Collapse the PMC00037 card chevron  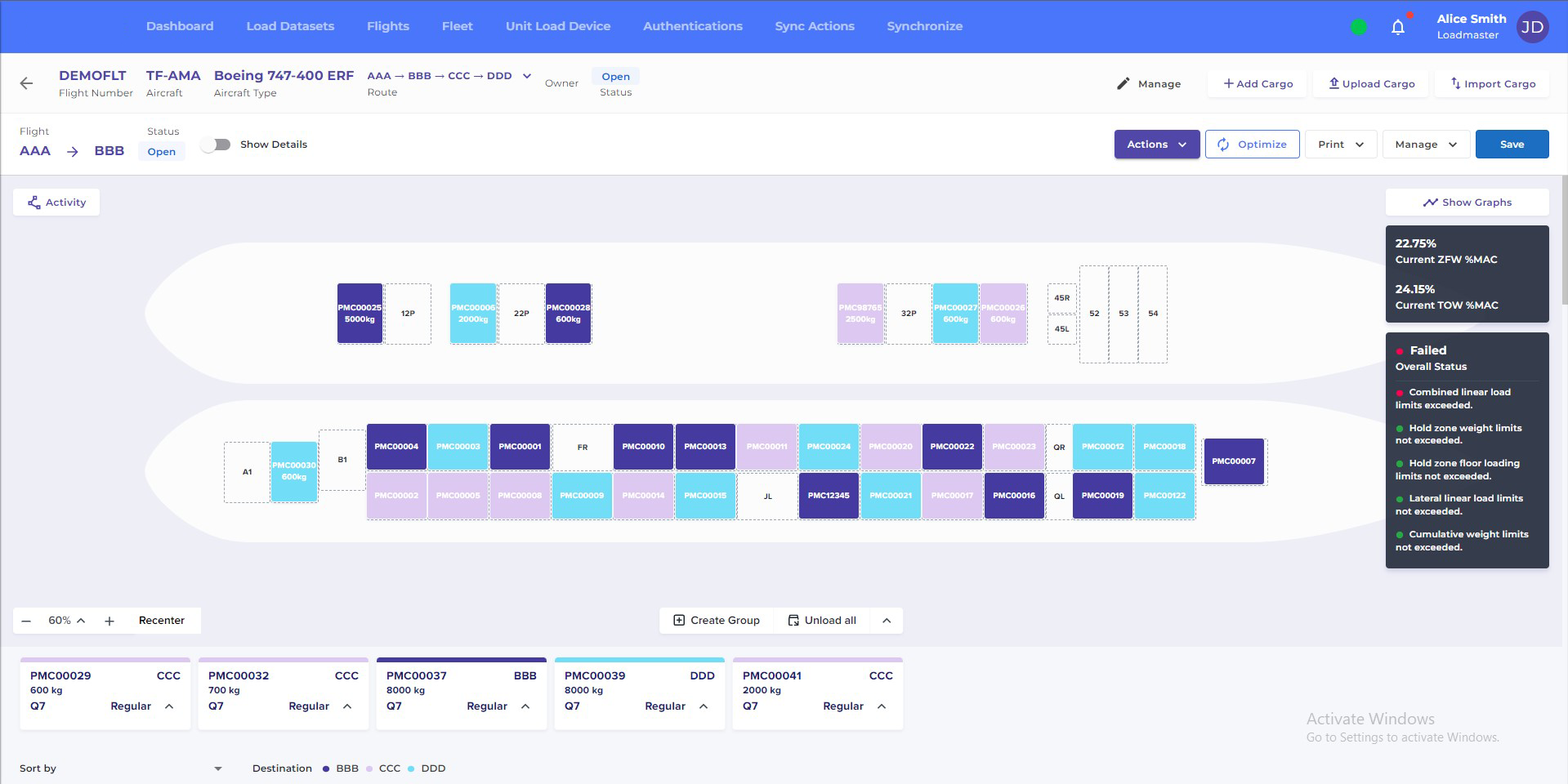click(525, 706)
